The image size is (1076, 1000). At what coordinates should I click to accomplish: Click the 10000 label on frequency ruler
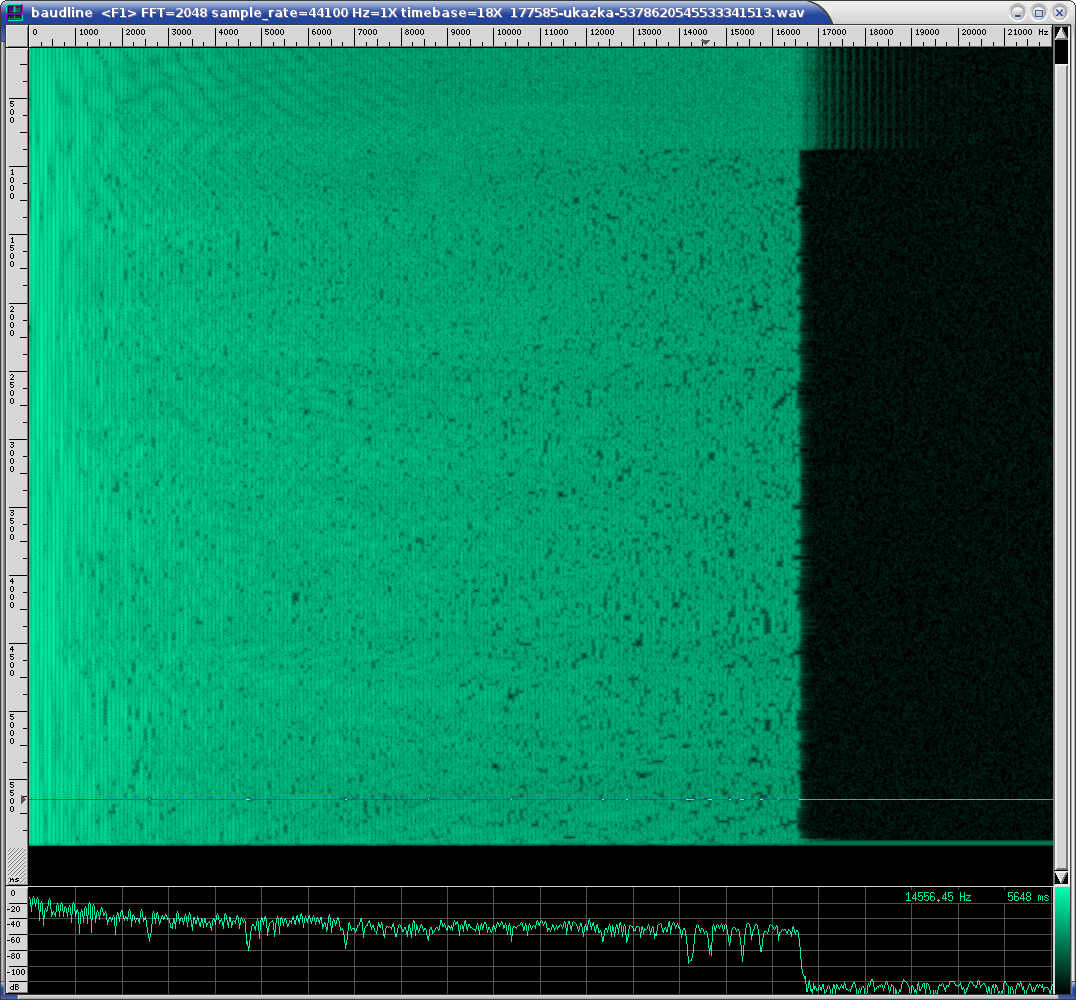(509, 32)
